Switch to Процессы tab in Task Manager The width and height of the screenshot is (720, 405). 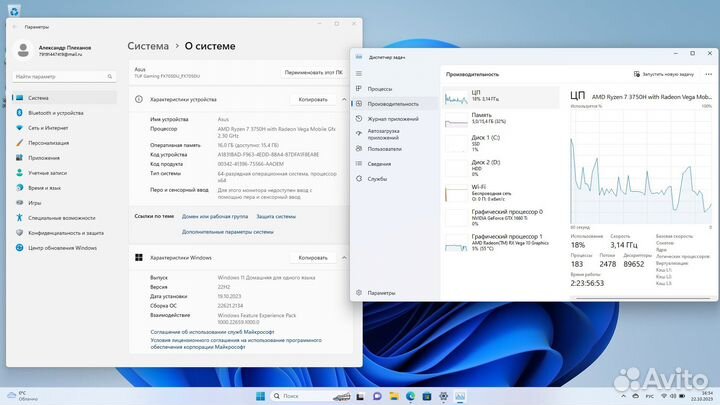click(379, 89)
